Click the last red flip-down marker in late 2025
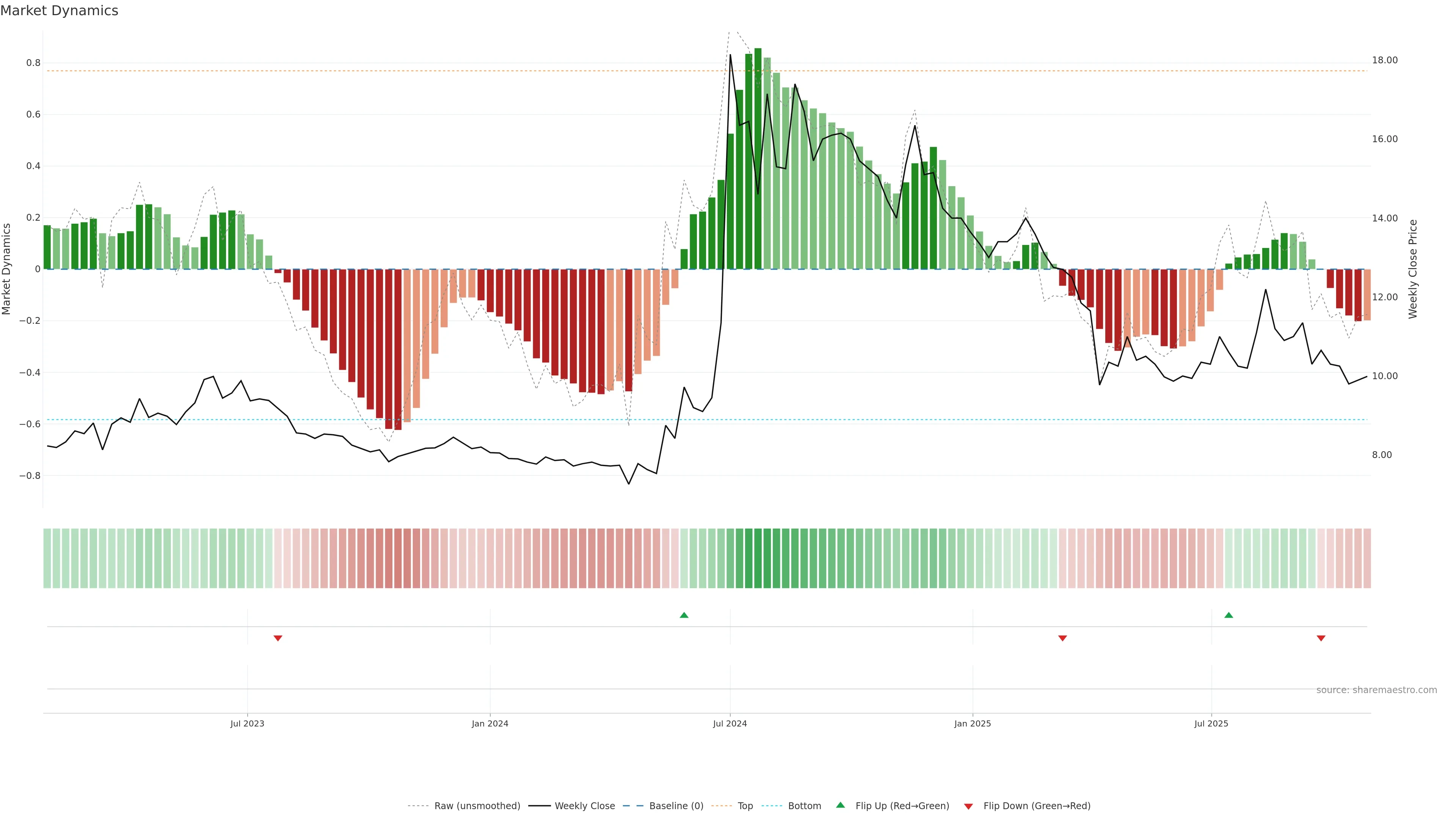The width and height of the screenshot is (1456, 819). [x=1321, y=638]
